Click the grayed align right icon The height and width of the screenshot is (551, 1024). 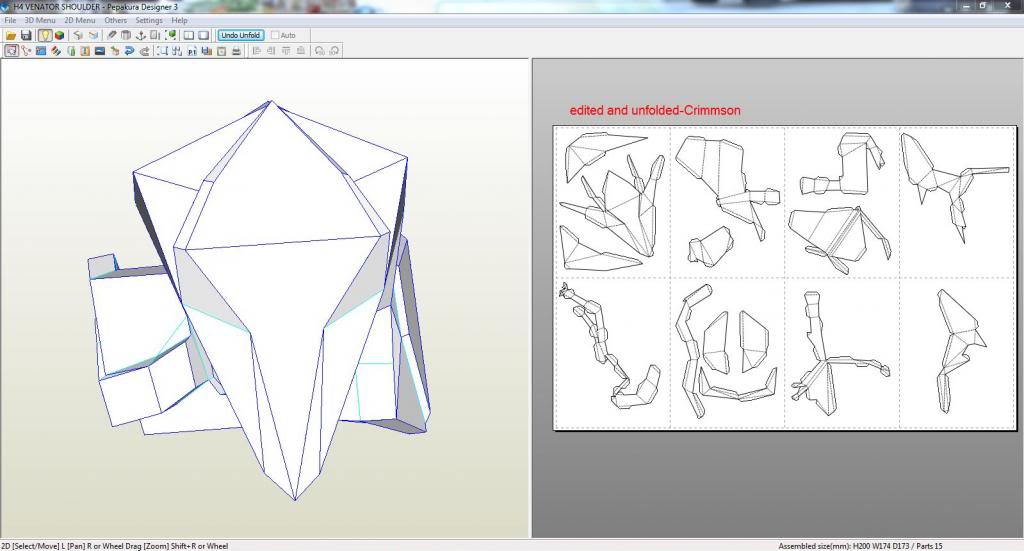click(271, 51)
